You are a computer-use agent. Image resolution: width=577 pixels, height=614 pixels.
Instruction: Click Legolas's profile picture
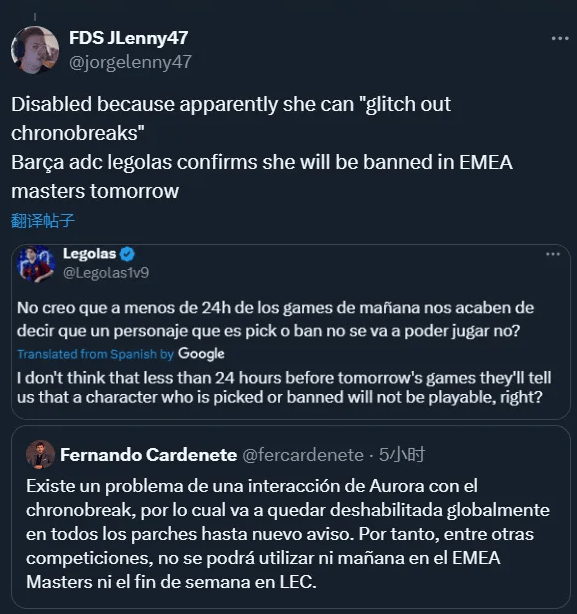pyautogui.click(x=36, y=264)
